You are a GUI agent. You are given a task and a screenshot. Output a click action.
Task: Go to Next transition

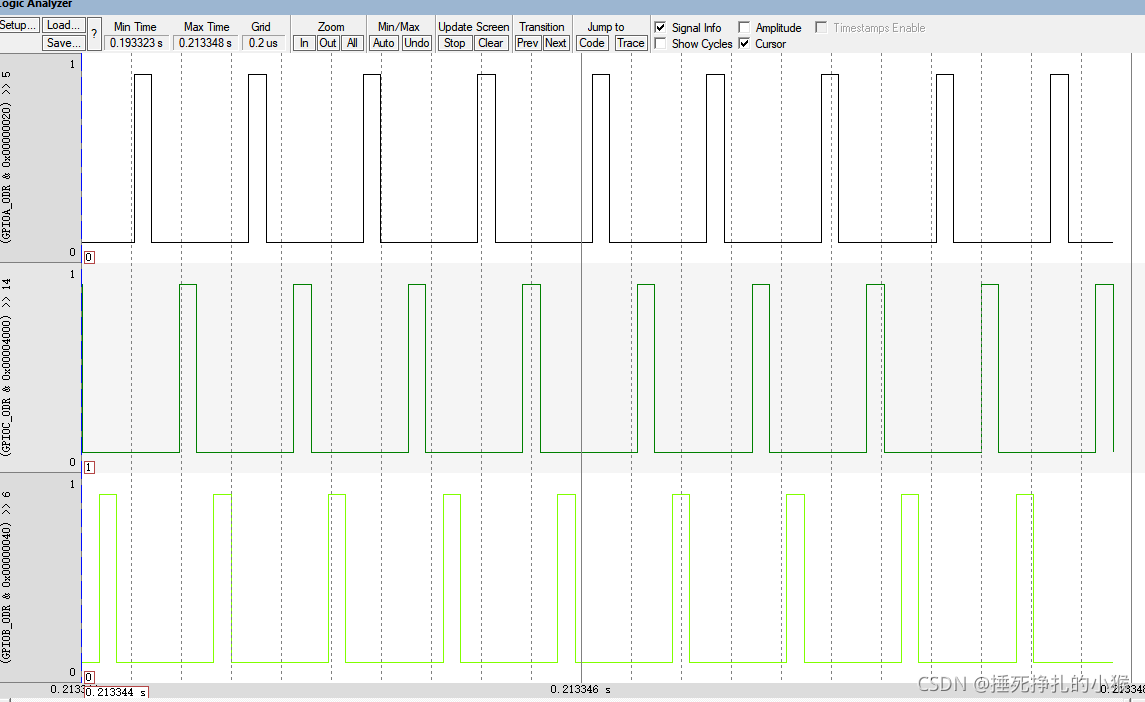555,43
